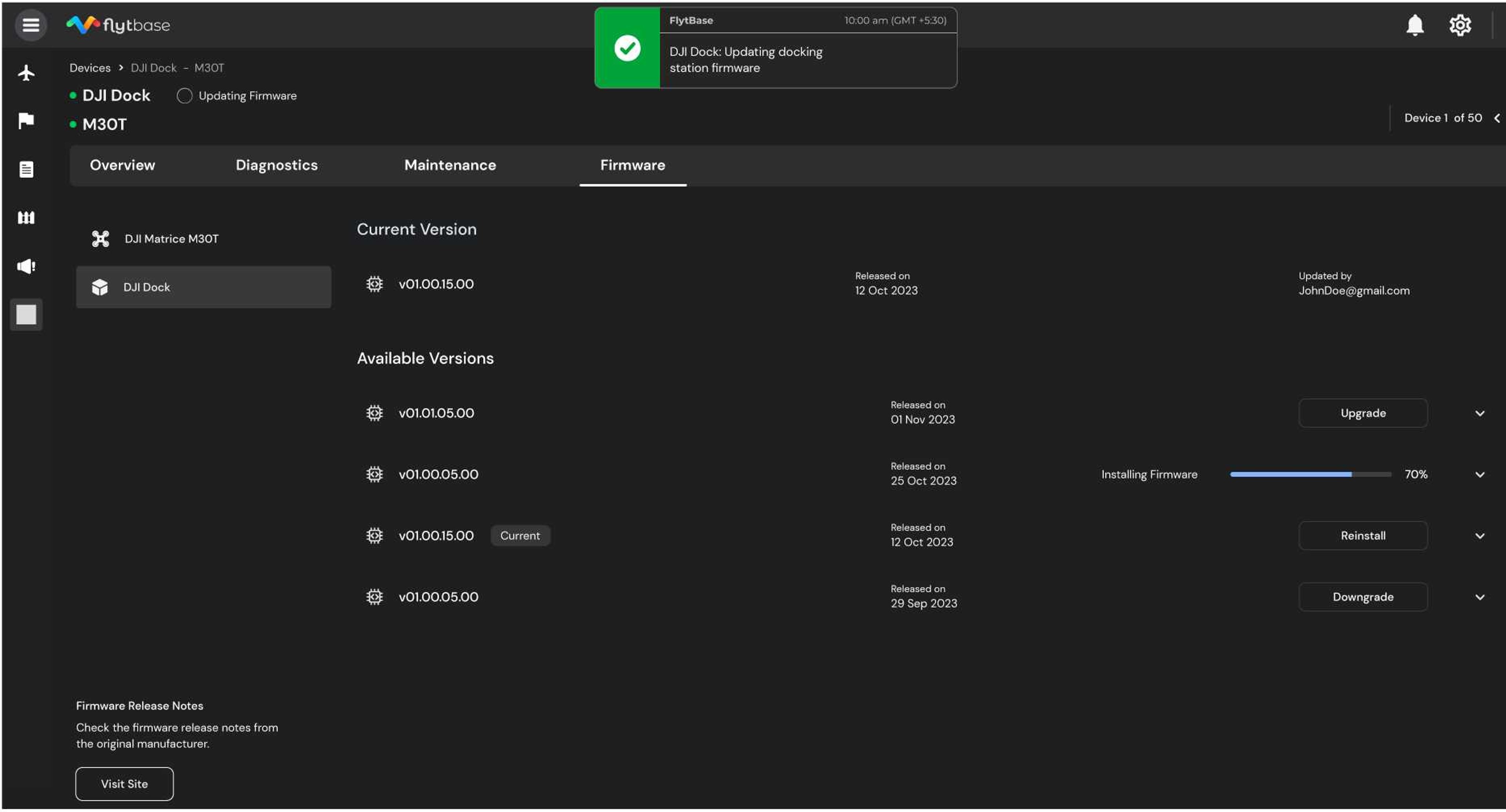Click the chip icon in Current Version

375,284
